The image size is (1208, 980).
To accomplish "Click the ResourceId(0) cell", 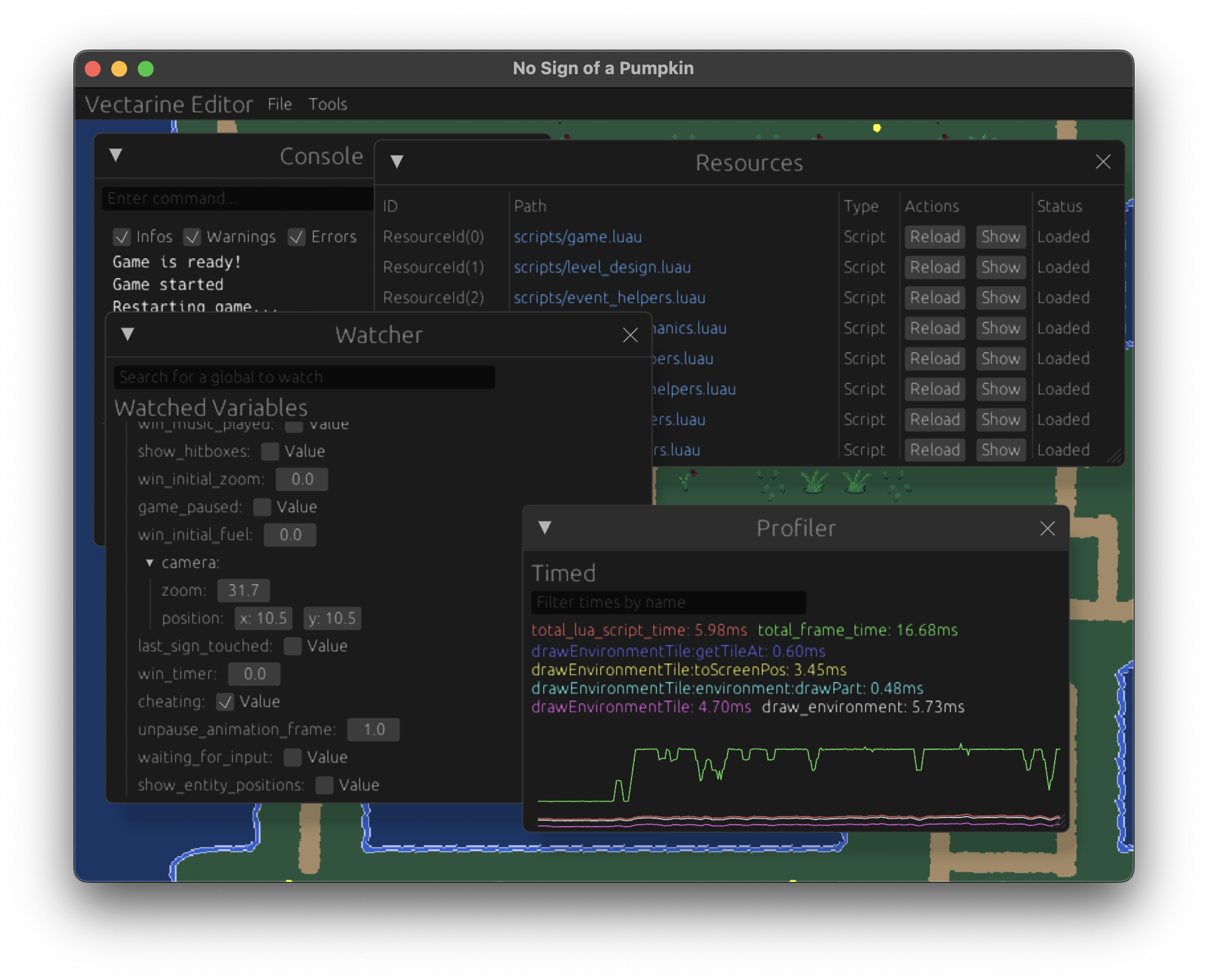I will (x=433, y=237).
